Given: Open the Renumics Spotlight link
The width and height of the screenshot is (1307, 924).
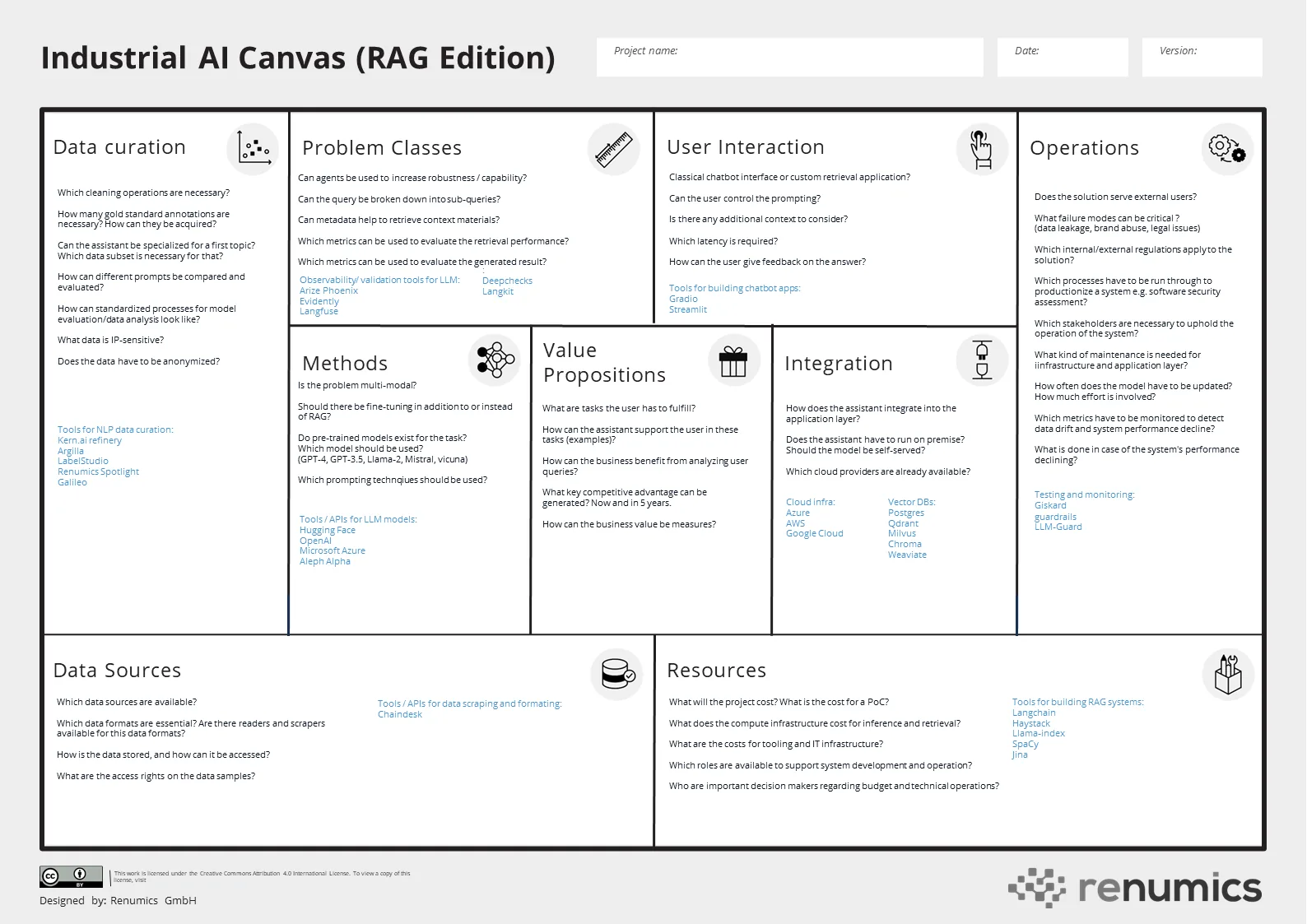Looking at the screenshot, I should [98, 471].
